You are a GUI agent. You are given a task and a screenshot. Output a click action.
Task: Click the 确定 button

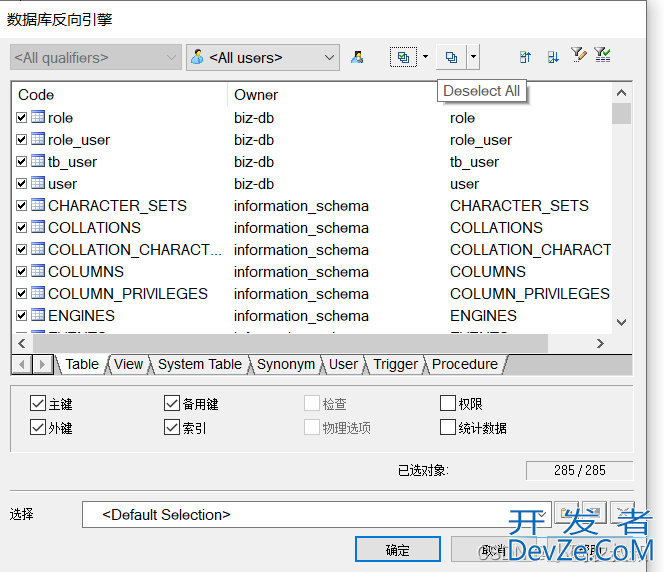[398, 550]
